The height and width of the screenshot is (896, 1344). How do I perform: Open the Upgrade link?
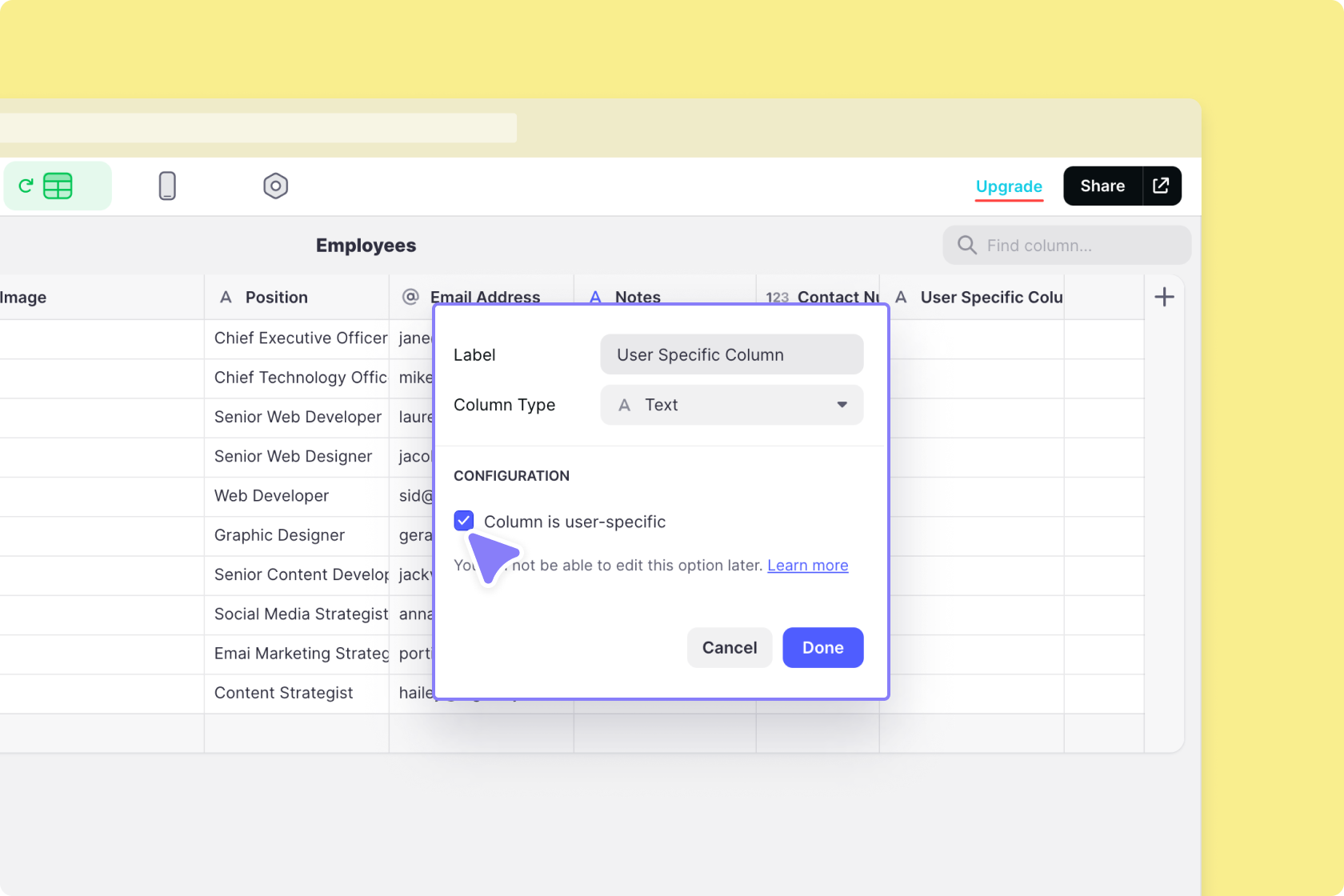click(x=1009, y=186)
